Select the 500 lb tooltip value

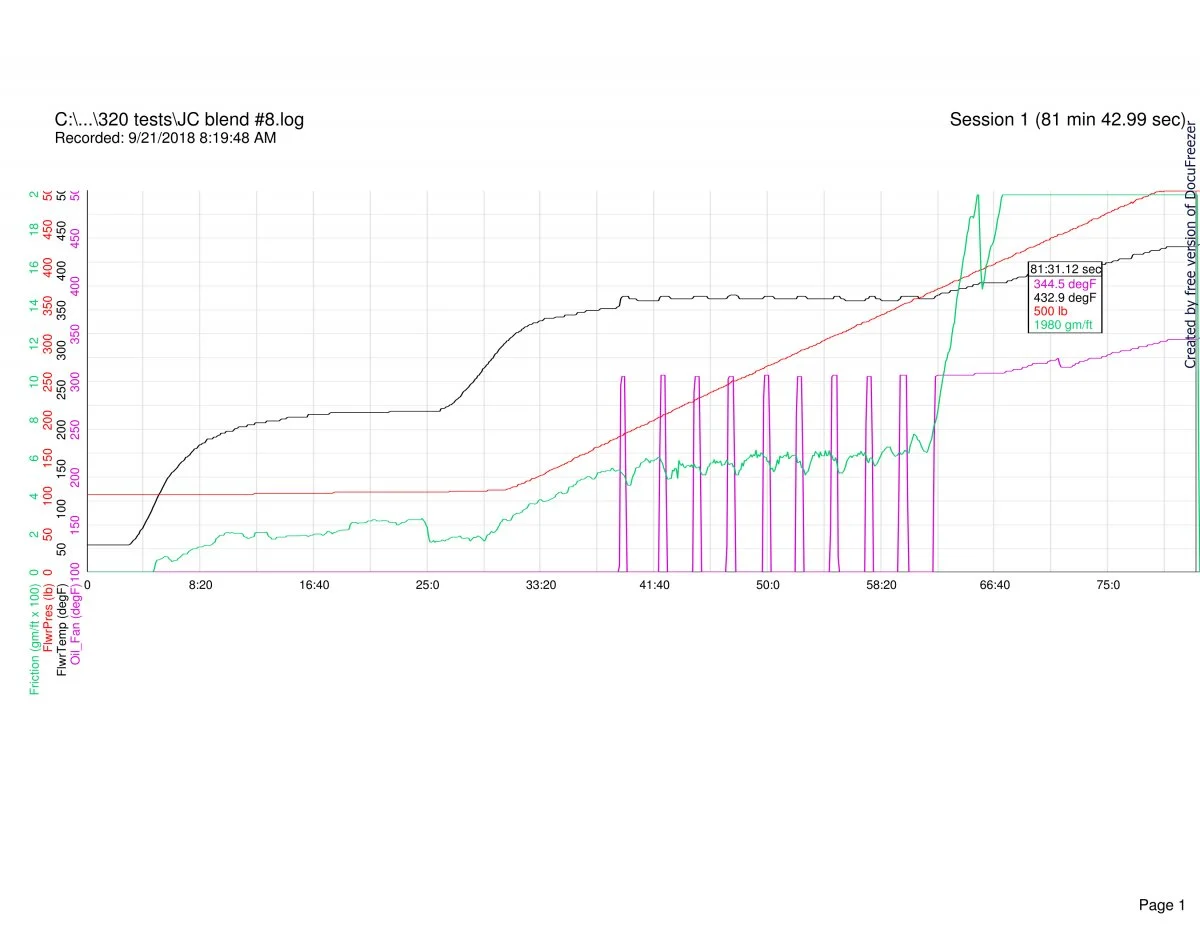click(x=1049, y=311)
